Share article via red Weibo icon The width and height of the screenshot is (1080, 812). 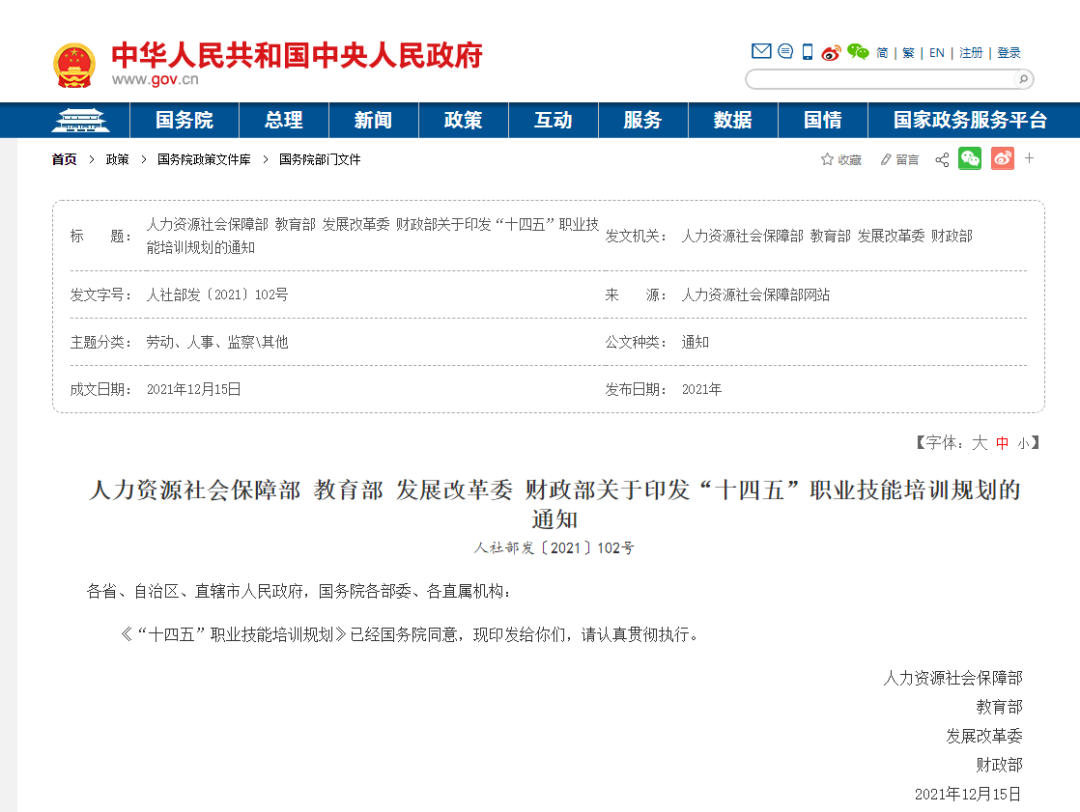1004,158
